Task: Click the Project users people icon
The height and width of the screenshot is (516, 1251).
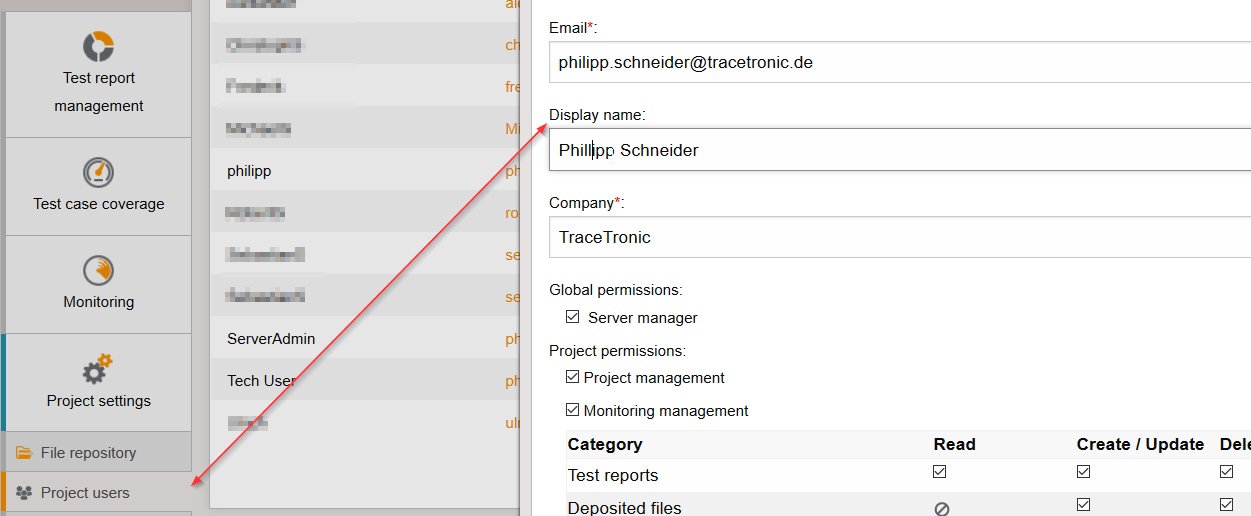Action: [x=24, y=493]
